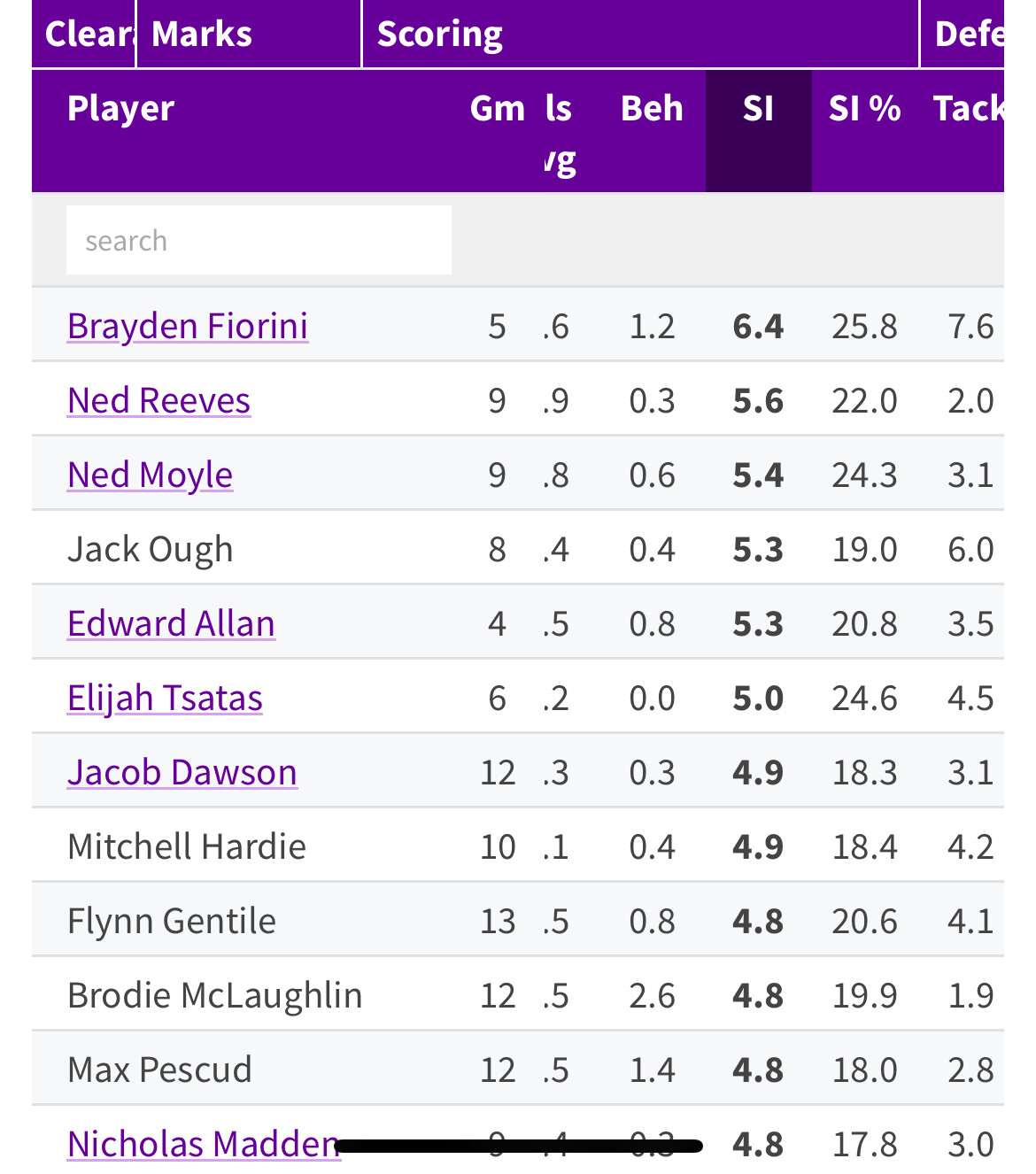The image size is (1036, 1174).
Task: Open the Defence tab
Action: [963, 35]
